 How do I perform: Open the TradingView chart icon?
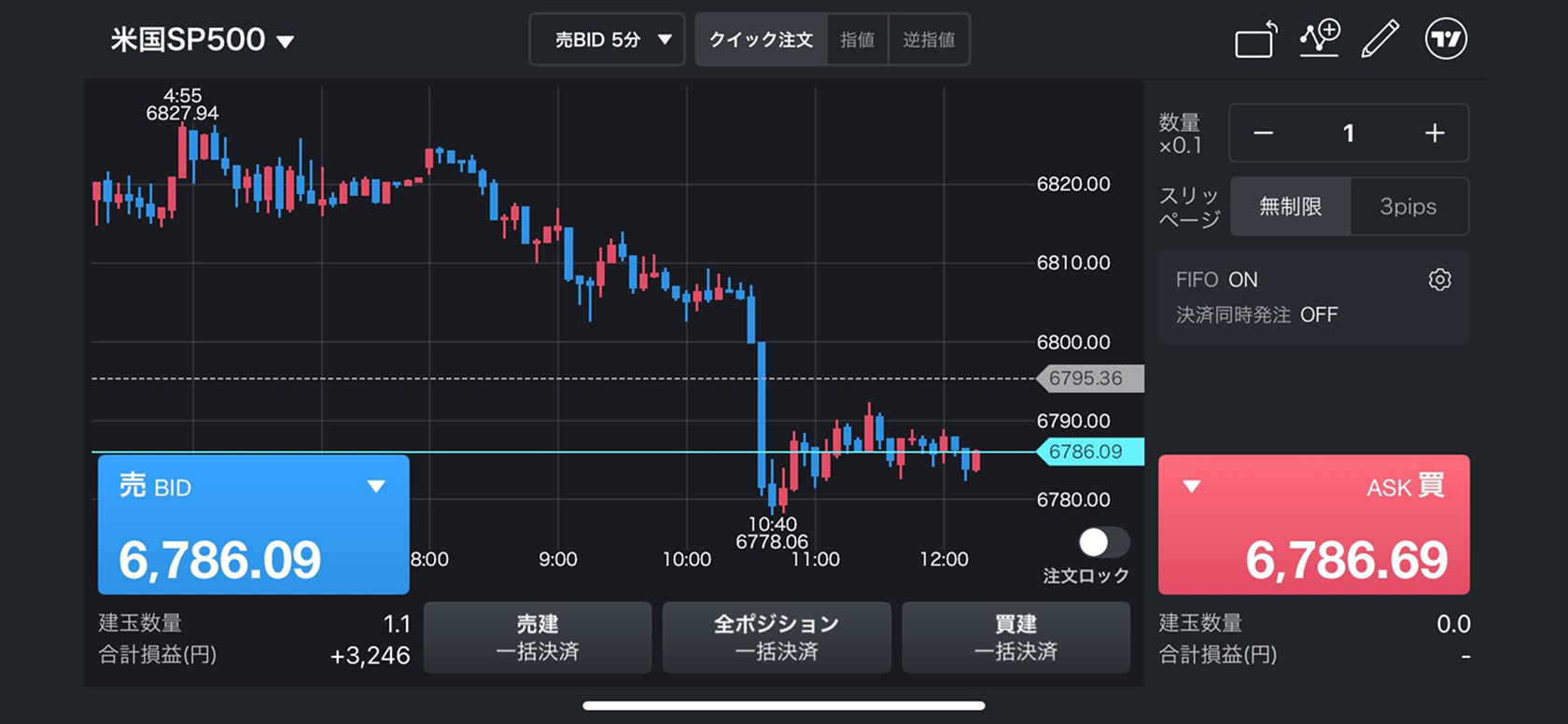tap(1446, 39)
